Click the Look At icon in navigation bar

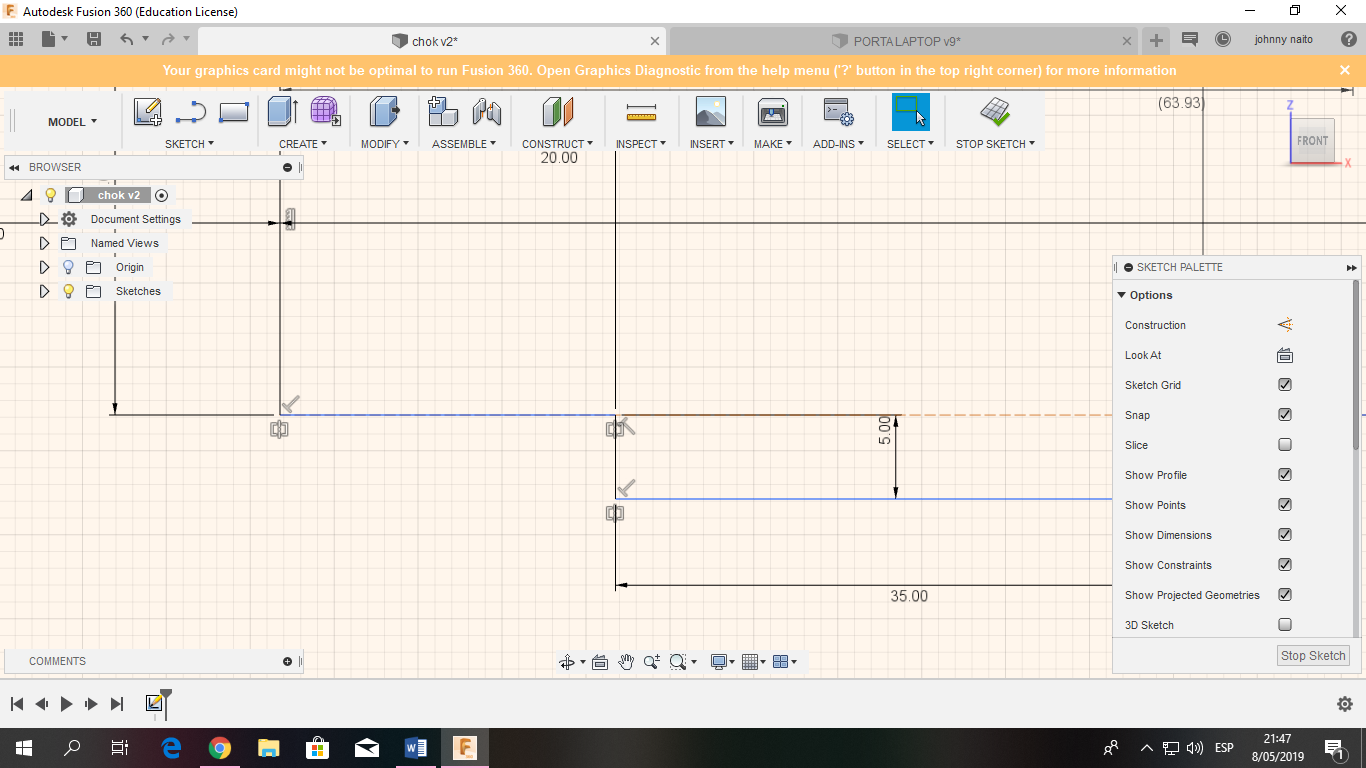click(x=600, y=661)
